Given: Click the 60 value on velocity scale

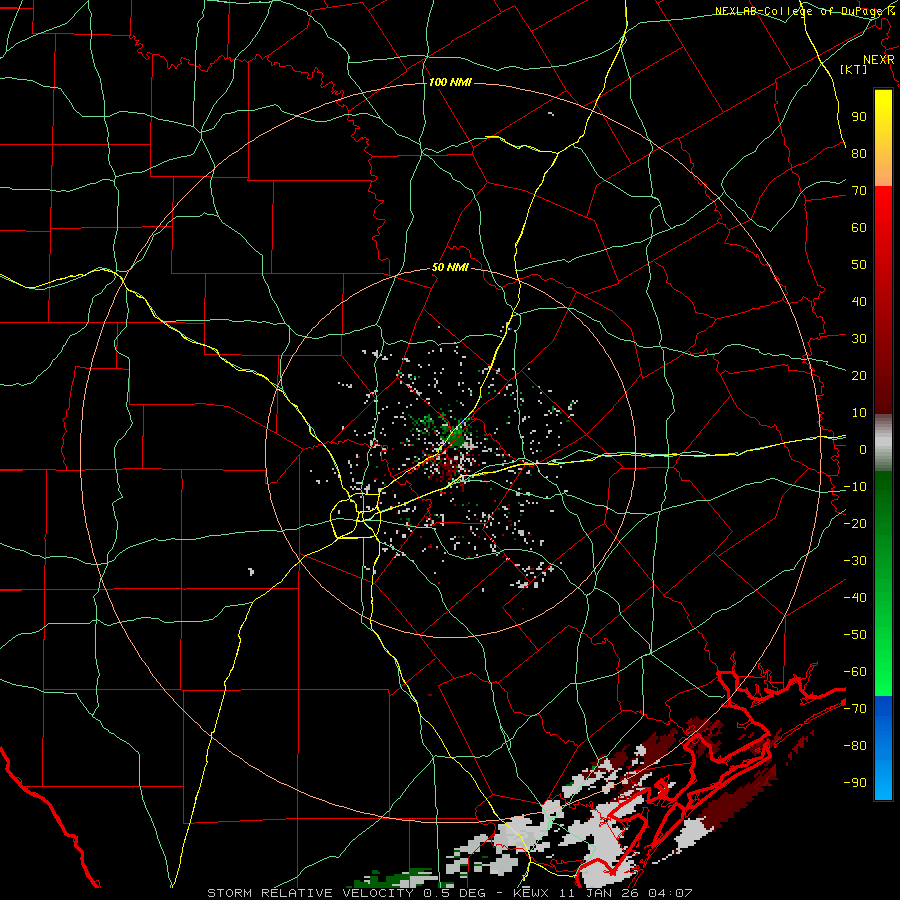Looking at the screenshot, I should tap(859, 227).
